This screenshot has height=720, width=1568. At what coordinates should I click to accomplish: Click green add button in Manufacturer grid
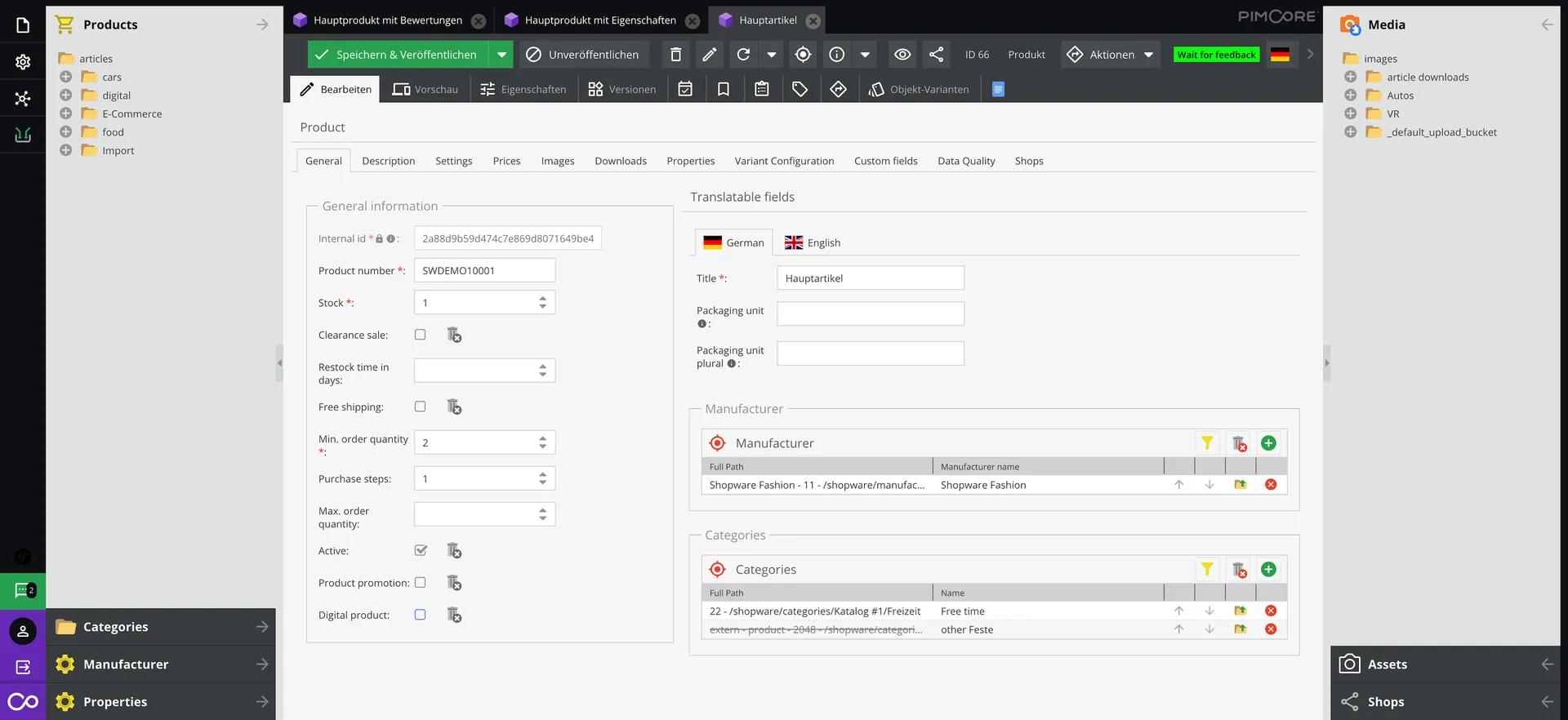(x=1267, y=443)
